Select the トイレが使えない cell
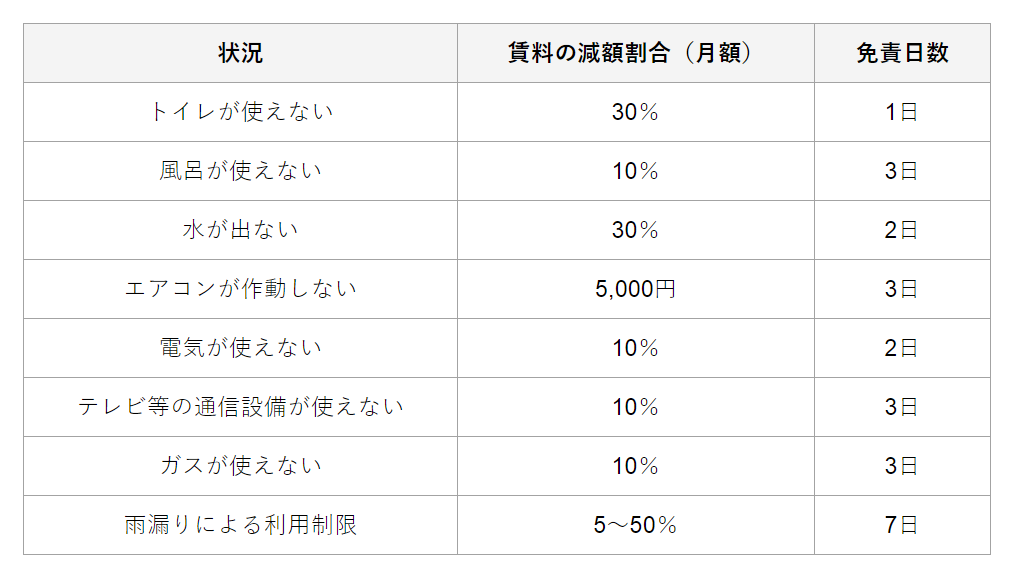1035x582 pixels. [240, 112]
